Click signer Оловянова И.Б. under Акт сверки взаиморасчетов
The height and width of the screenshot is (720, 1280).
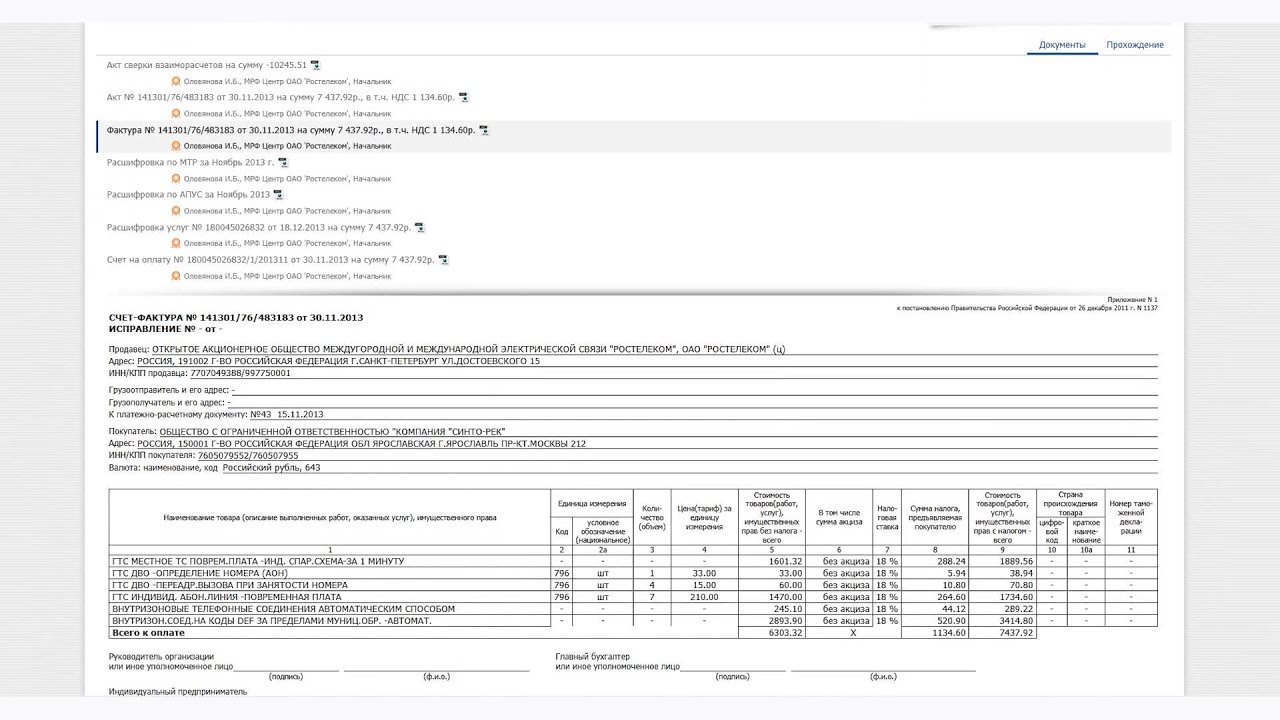[288, 81]
